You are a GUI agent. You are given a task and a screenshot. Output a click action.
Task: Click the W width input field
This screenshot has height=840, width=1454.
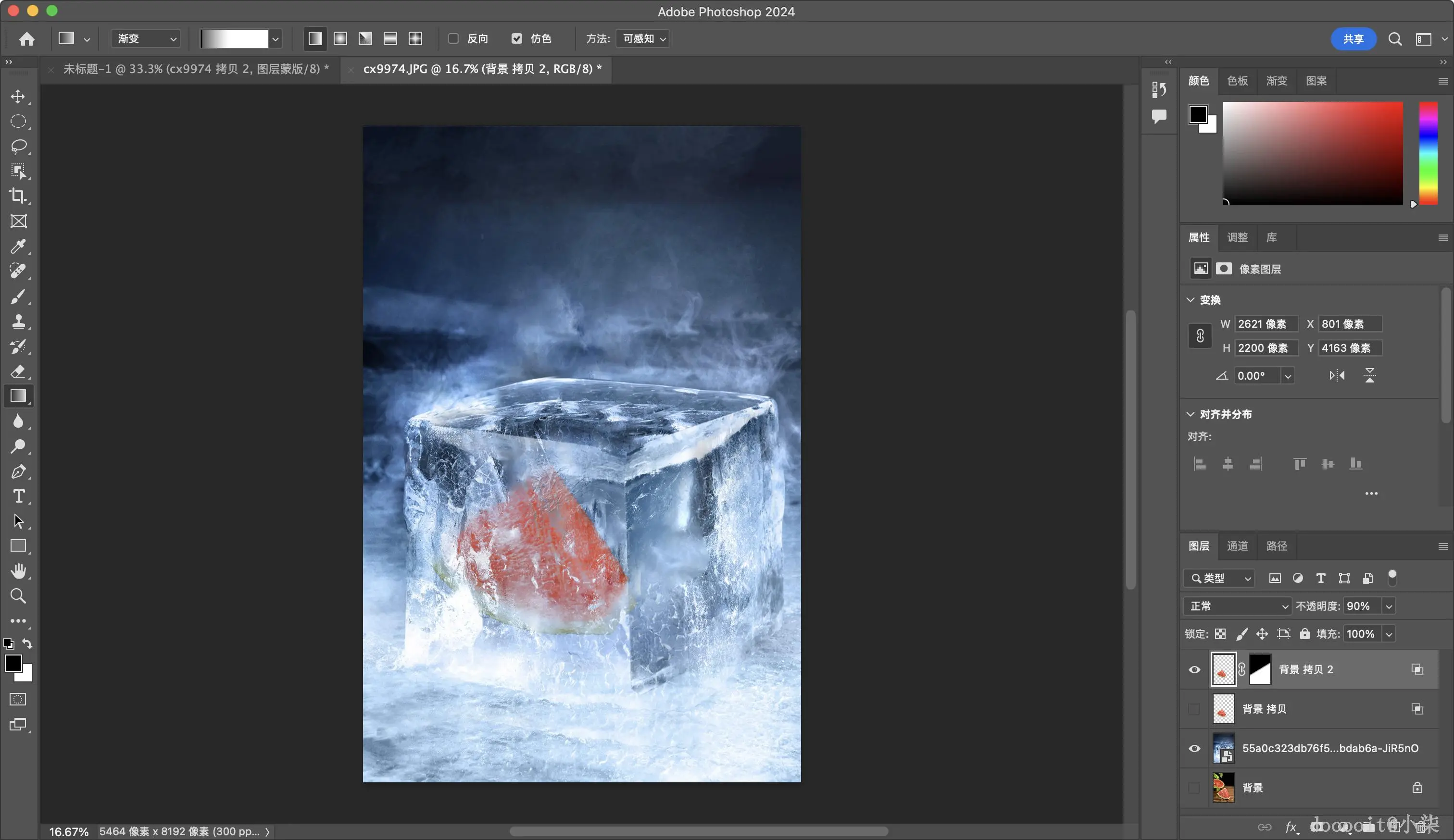tap(1266, 324)
